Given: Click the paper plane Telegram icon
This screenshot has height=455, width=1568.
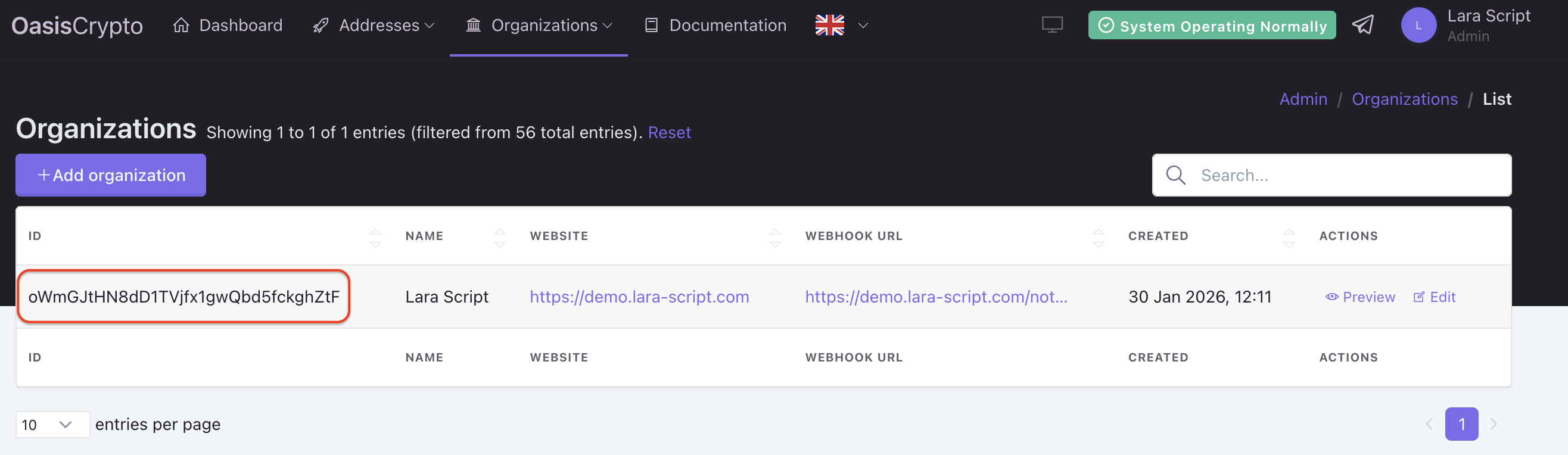Looking at the screenshot, I should pyautogui.click(x=1363, y=25).
